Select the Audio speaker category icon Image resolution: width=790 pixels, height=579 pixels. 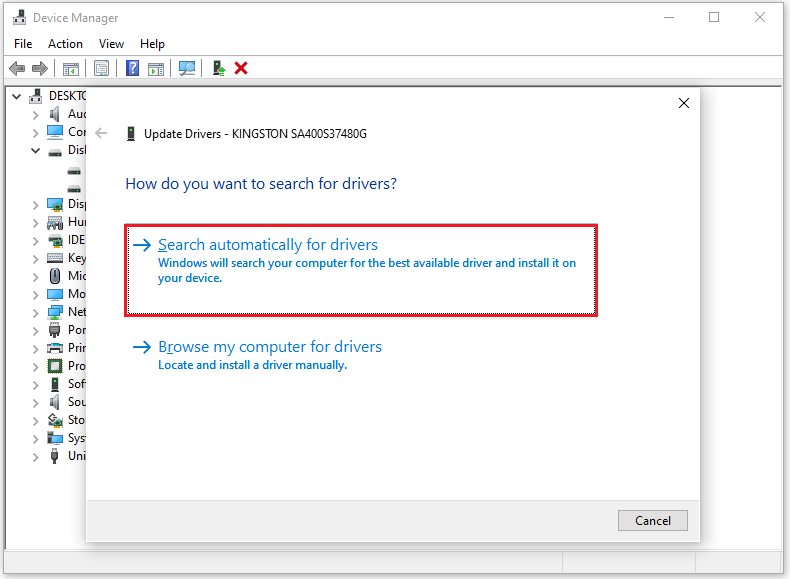click(54, 114)
